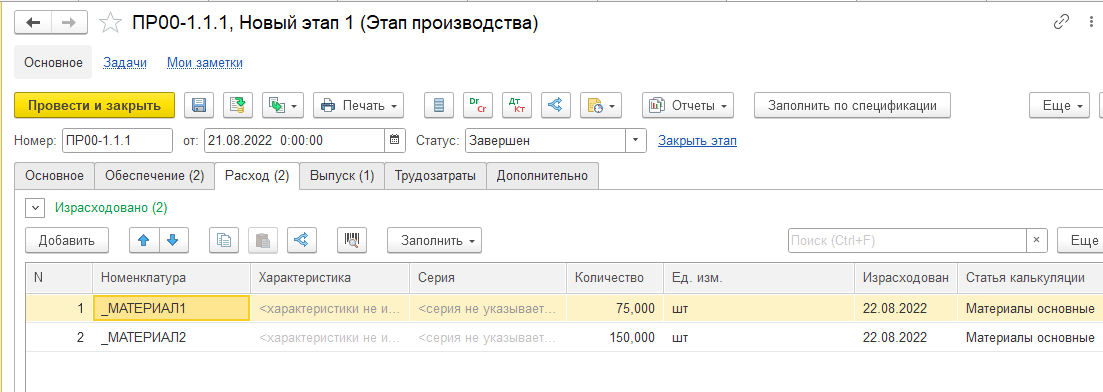The height and width of the screenshot is (392, 1103).
Task: Click the Номенклатура column header
Action: coord(171,277)
